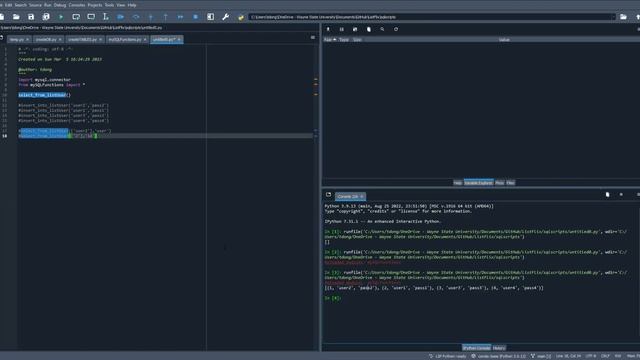The height and width of the screenshot is (360, 640).
Task: Sort variables by Name column header
Action: pyautogui.click(x=330, y=40)
